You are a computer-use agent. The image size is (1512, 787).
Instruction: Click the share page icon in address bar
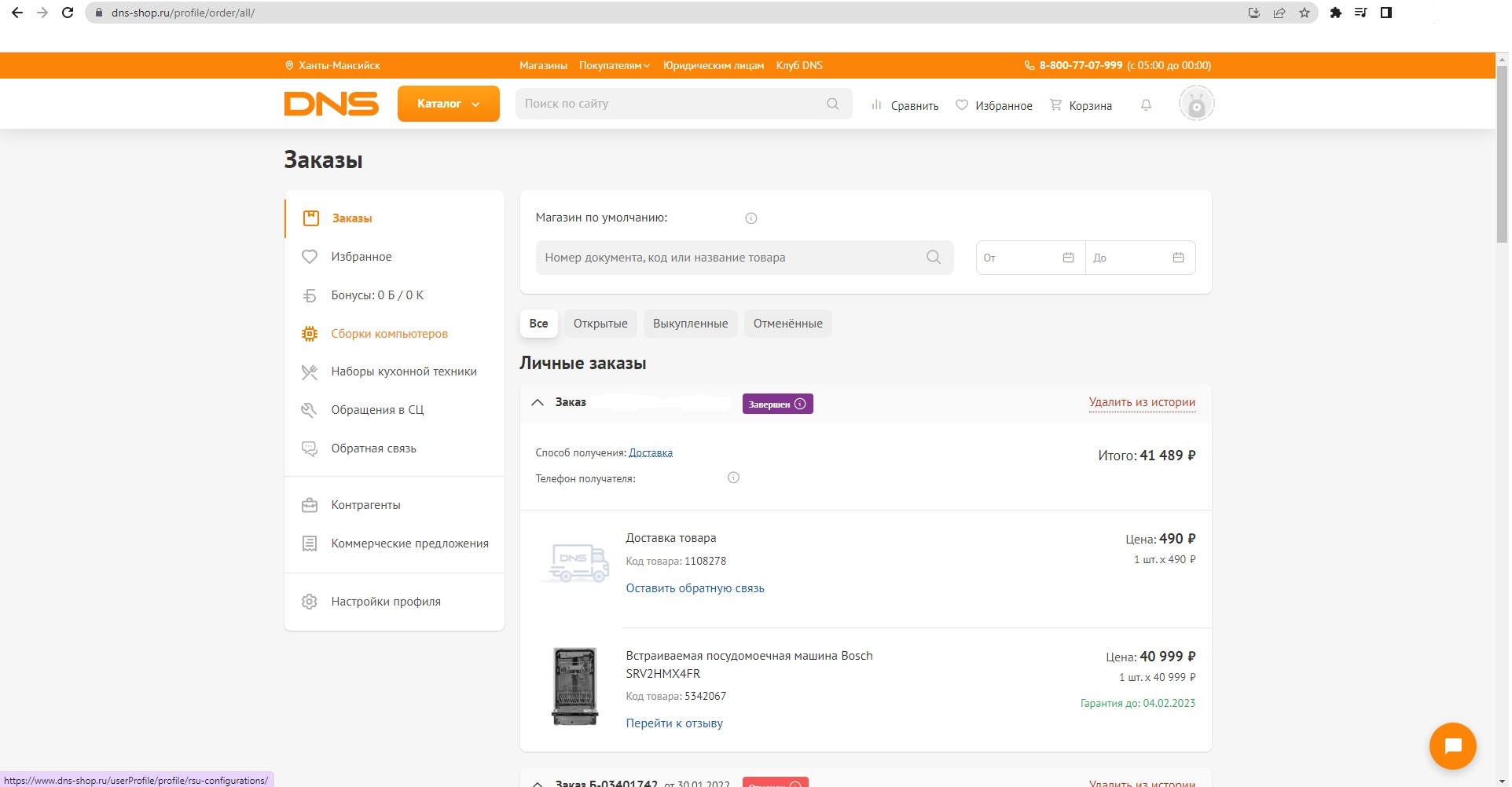1279,13
